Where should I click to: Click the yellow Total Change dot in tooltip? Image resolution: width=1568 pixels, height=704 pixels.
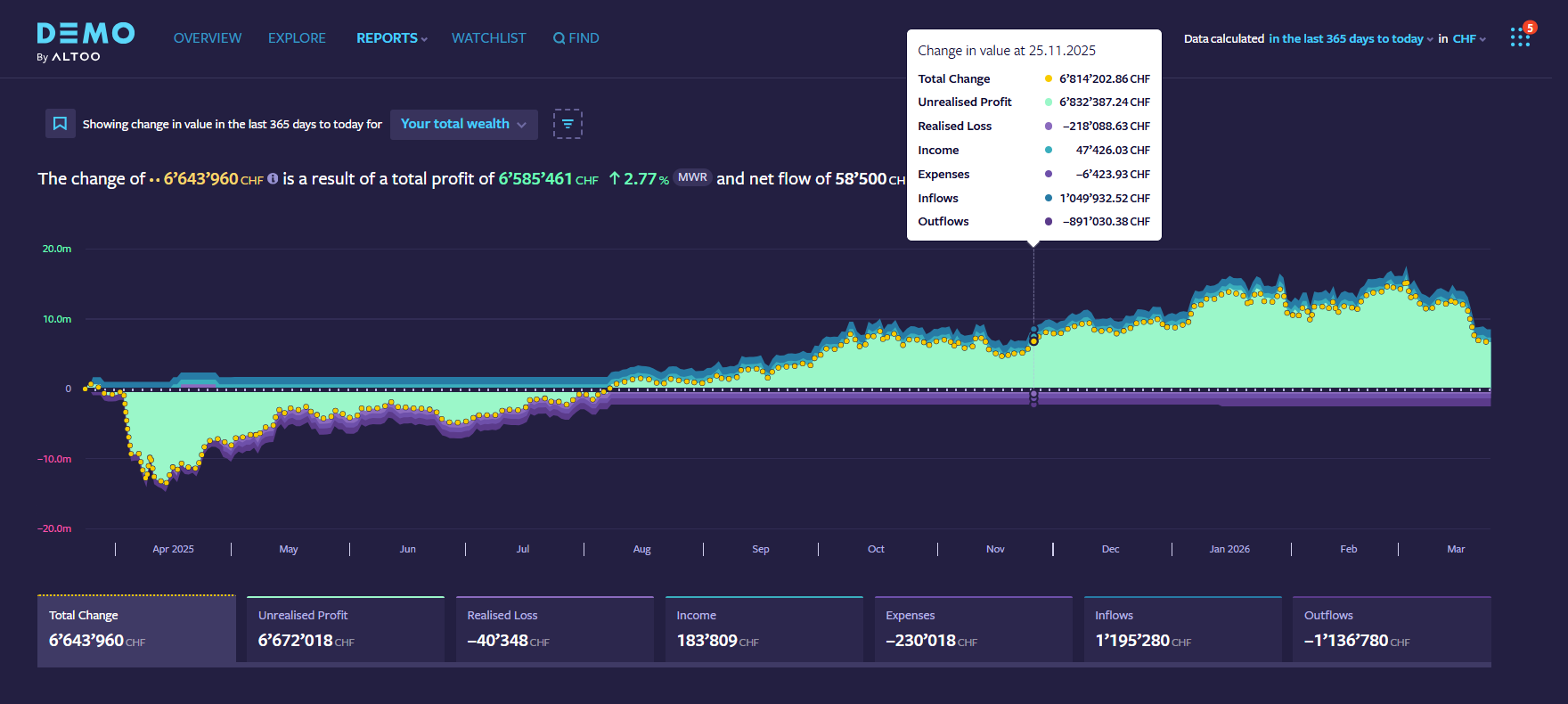[1049, 78]
